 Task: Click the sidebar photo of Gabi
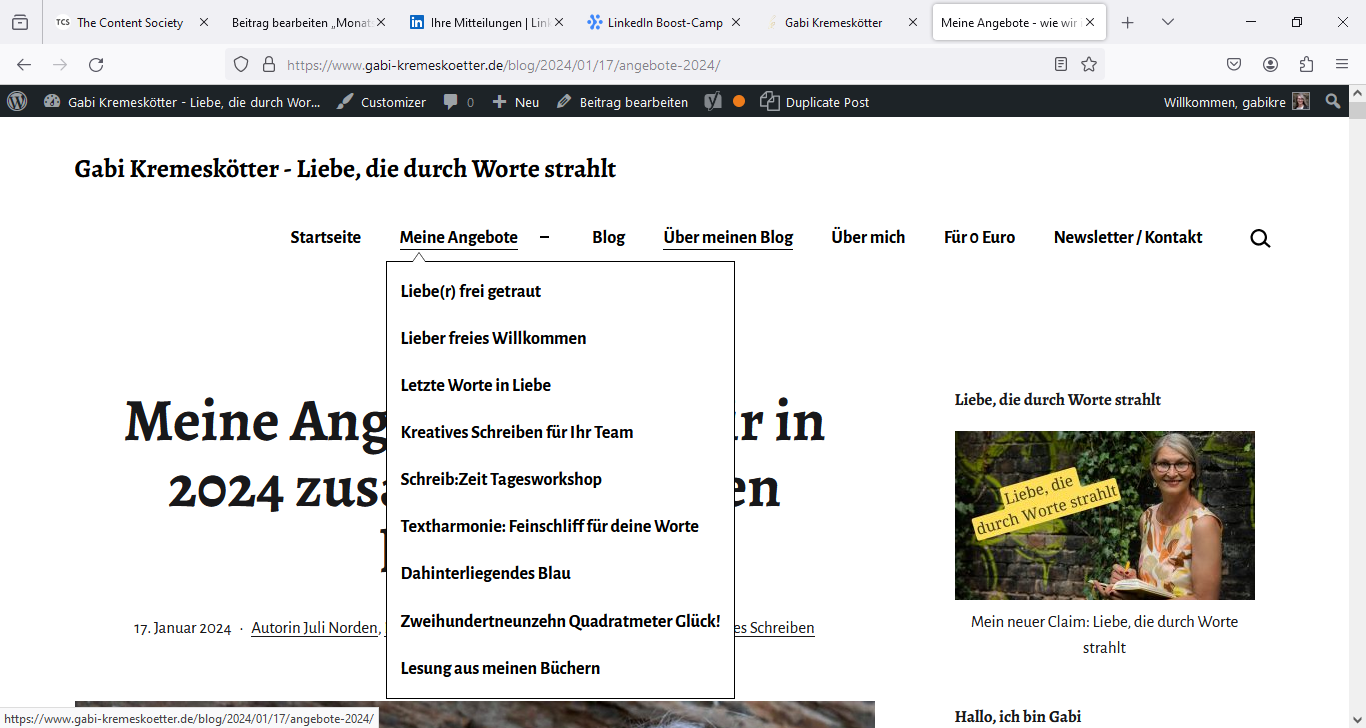tap(1104, 515)
